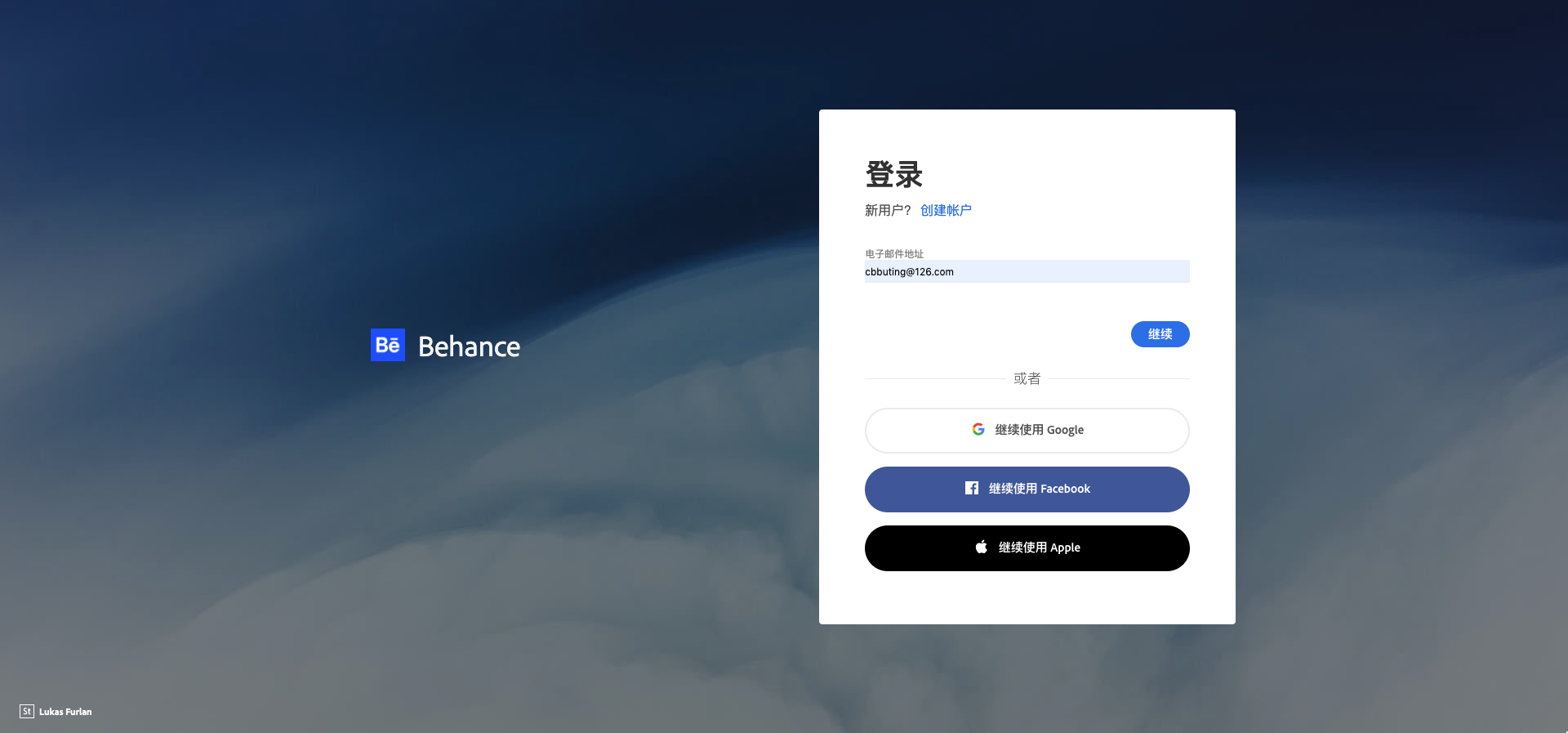Click the Google label text in button
This screenshot has width=1568, height=733.
(x=1065, y=430)
